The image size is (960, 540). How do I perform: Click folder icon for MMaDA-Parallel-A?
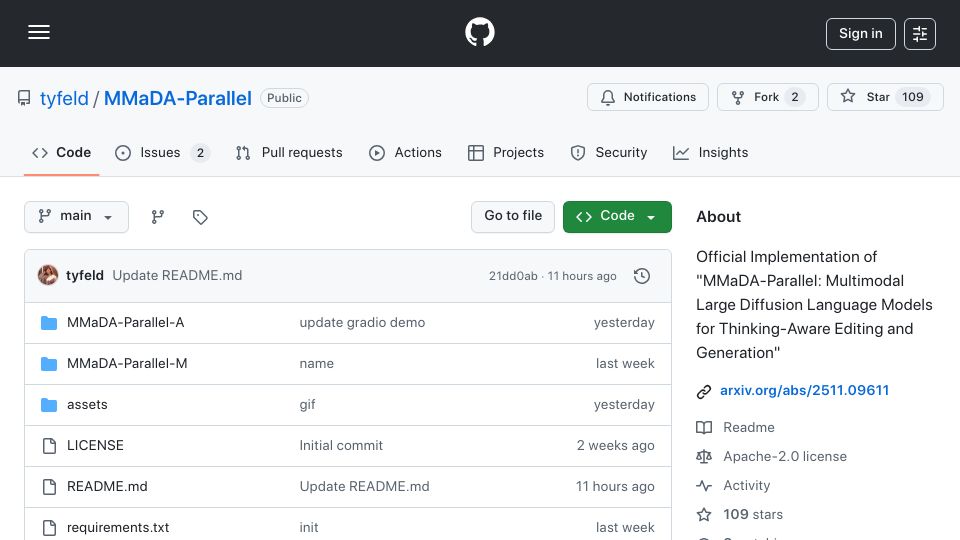(49, 323)
